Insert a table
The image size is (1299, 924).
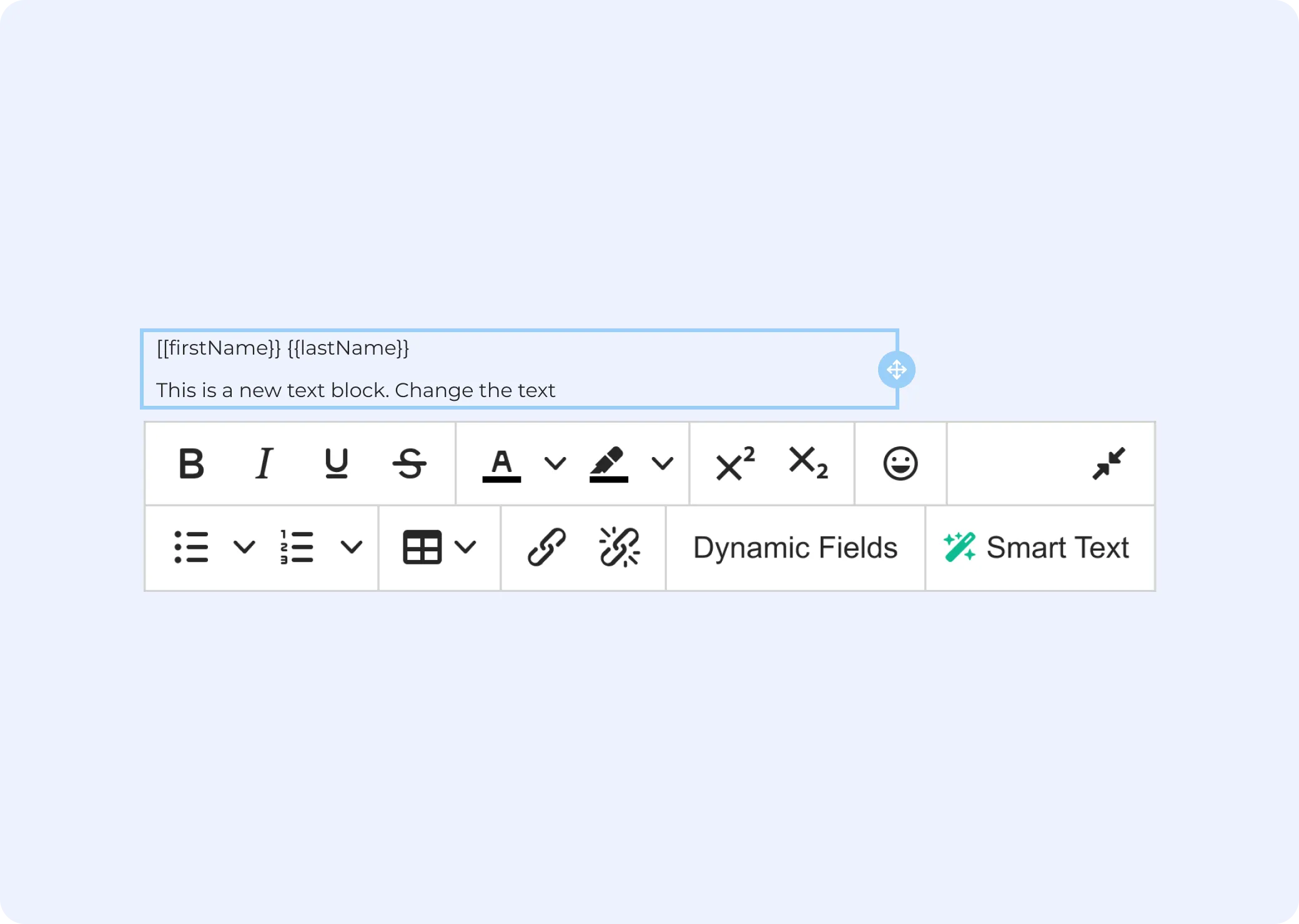[422, 548]
